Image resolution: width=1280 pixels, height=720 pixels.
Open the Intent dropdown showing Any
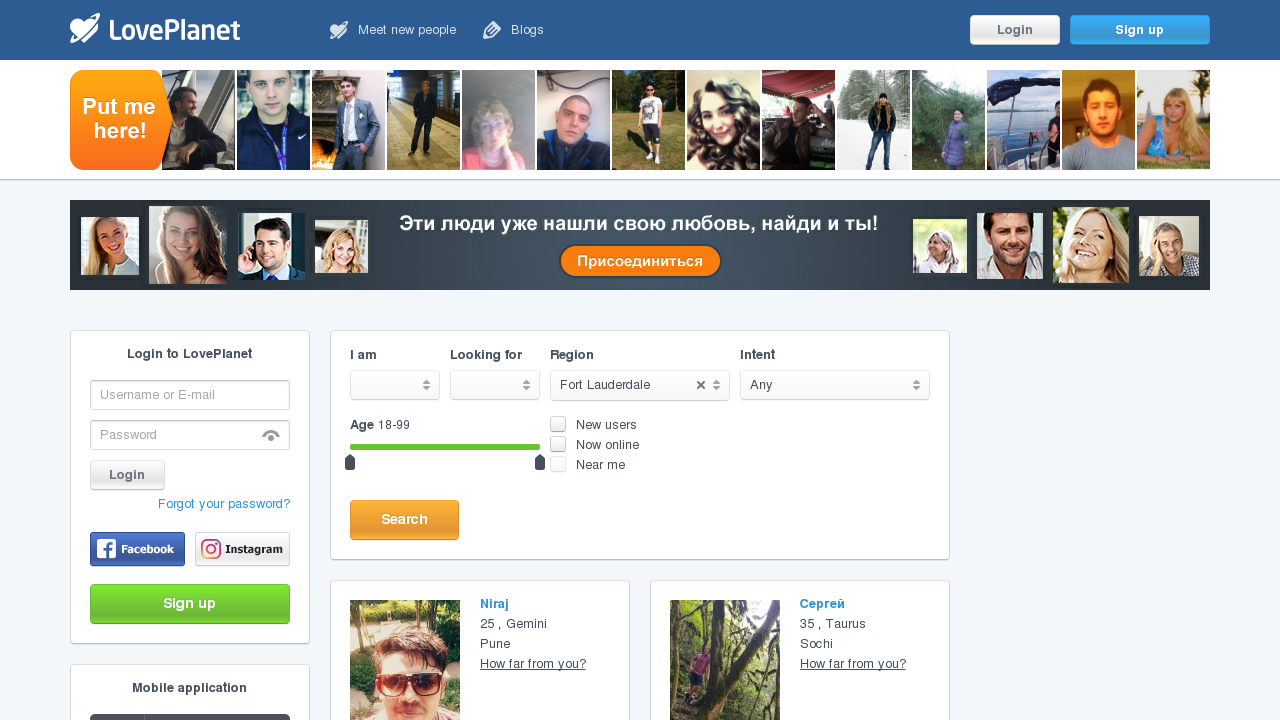pyautogui.click(x=835, y=385)
